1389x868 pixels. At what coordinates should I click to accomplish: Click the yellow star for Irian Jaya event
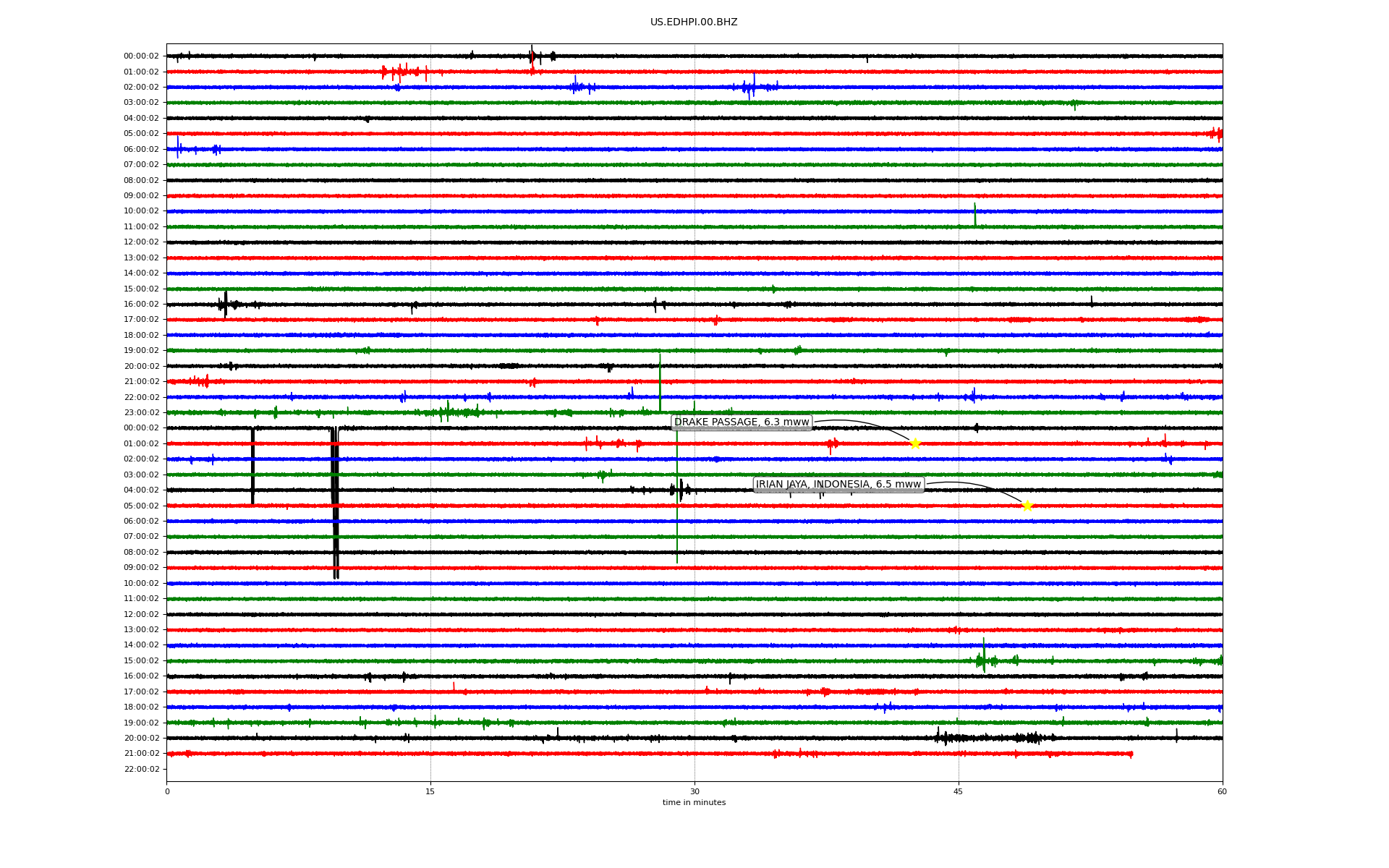(1027, 506)
